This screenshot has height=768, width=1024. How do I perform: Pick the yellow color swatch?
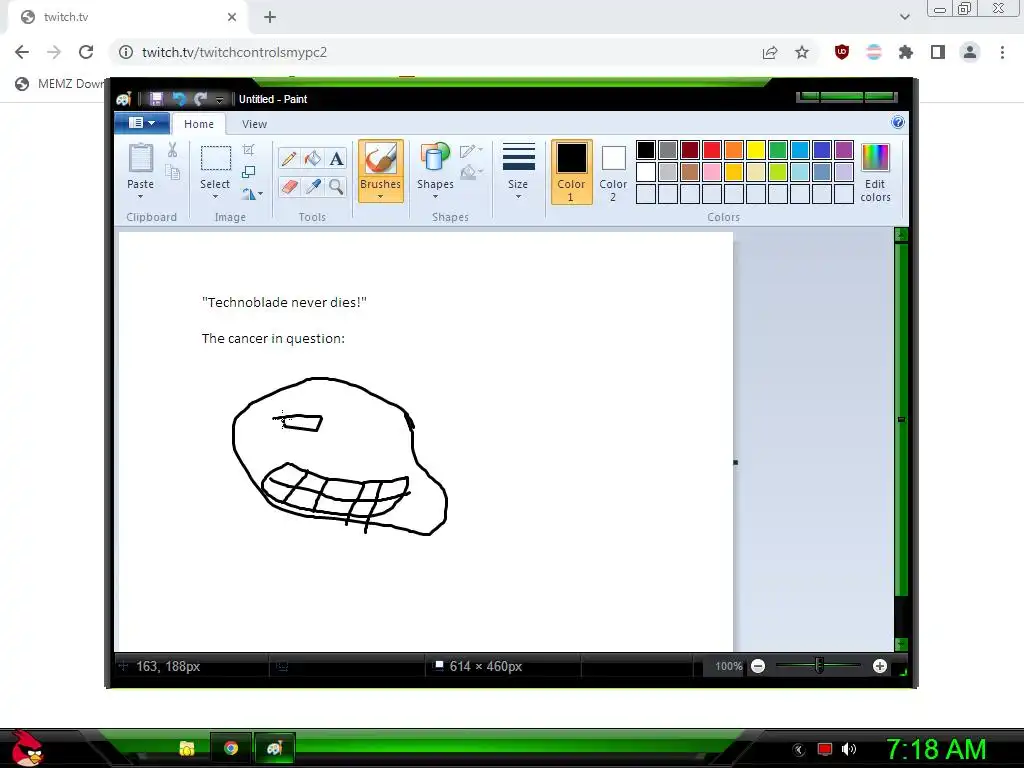tap(756, 150)
